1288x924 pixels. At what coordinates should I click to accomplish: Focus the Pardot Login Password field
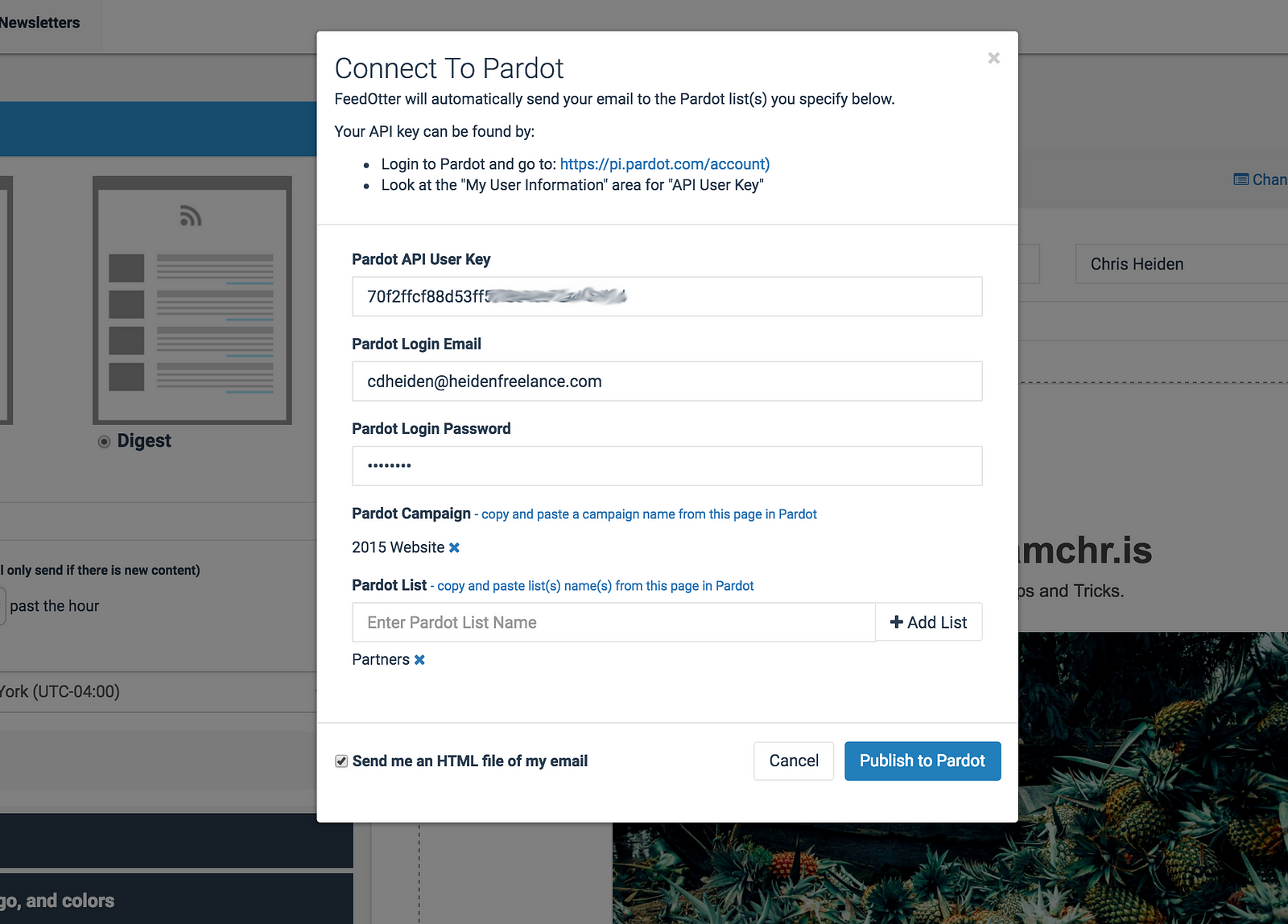tap(667, 466)
